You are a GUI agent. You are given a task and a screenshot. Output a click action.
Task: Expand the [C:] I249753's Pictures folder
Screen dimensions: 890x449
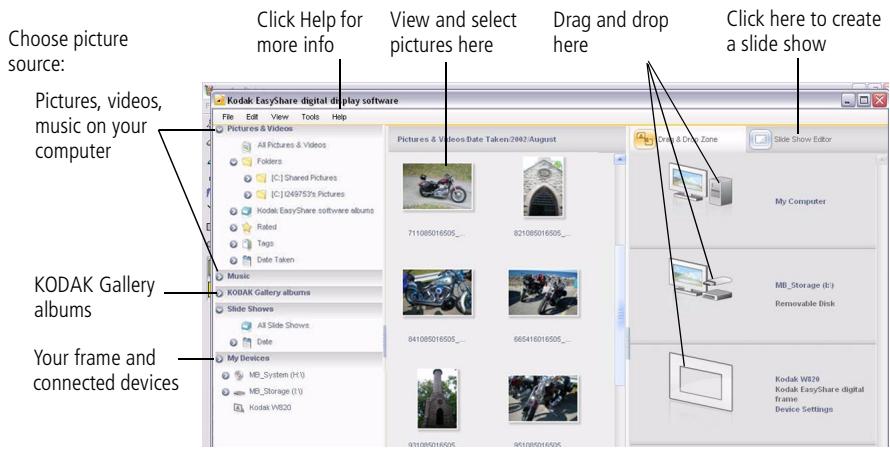click(247, 195)
